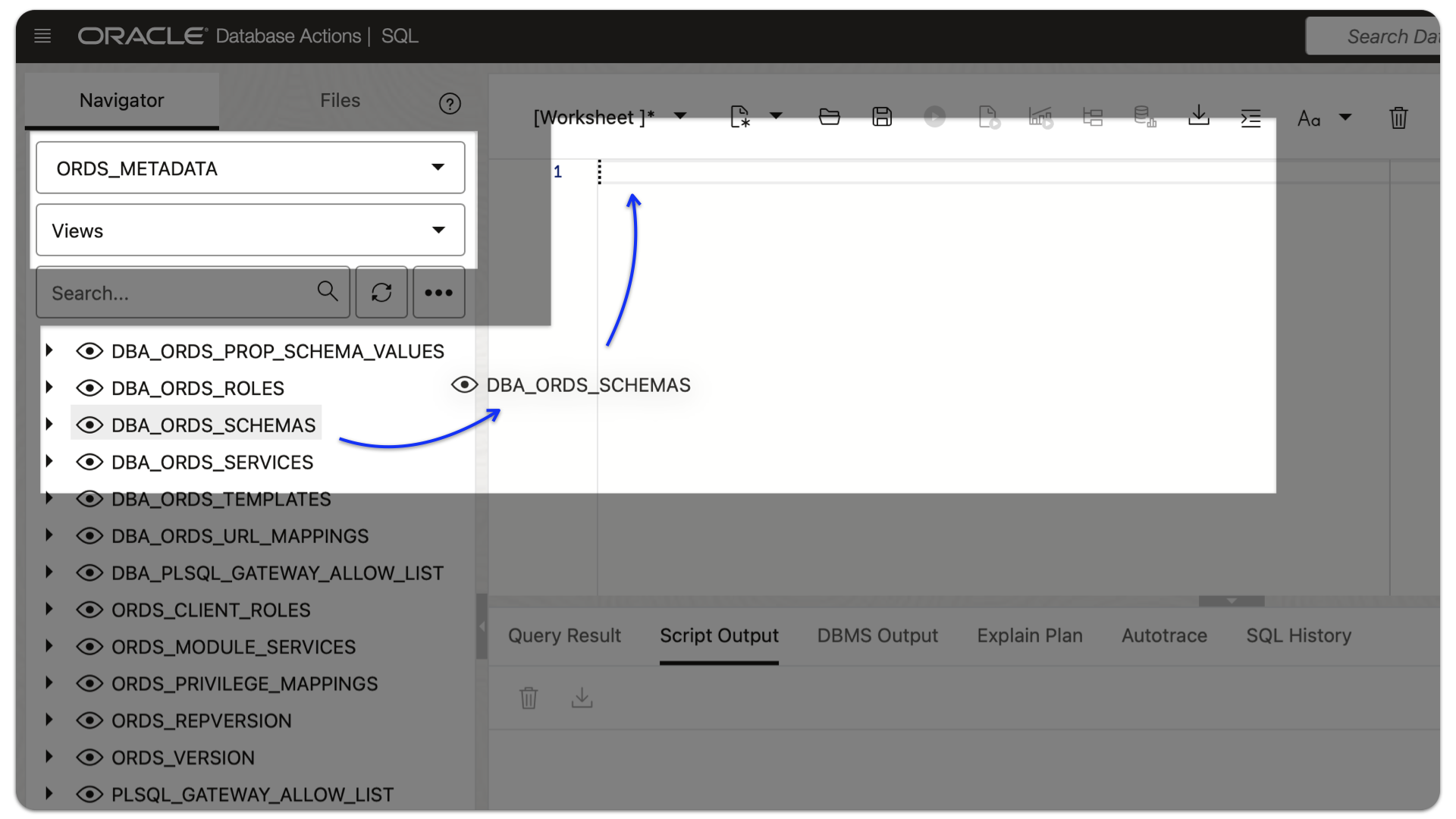
Task: Open the Database Actions hamburger menu
Action: 42,36
